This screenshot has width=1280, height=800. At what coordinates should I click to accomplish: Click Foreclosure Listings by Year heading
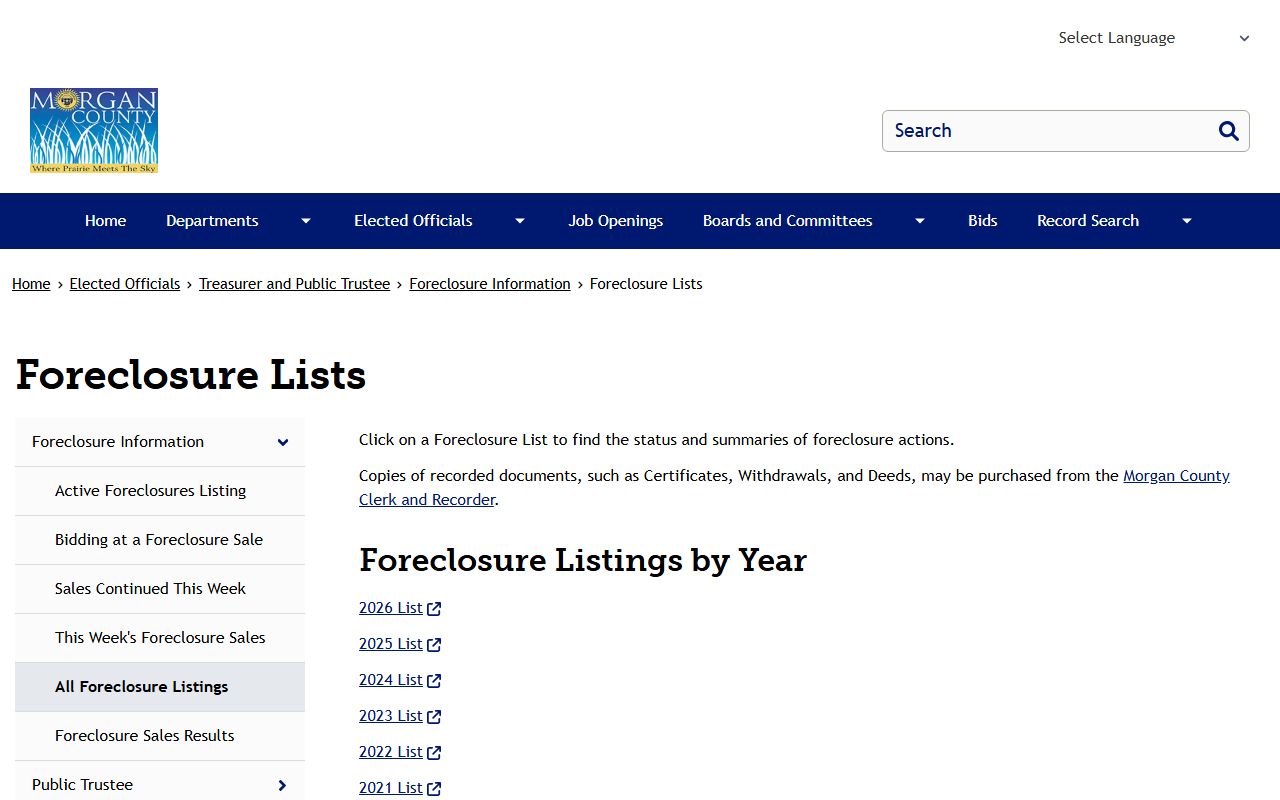pyautogui.click(x=583, y=560)
